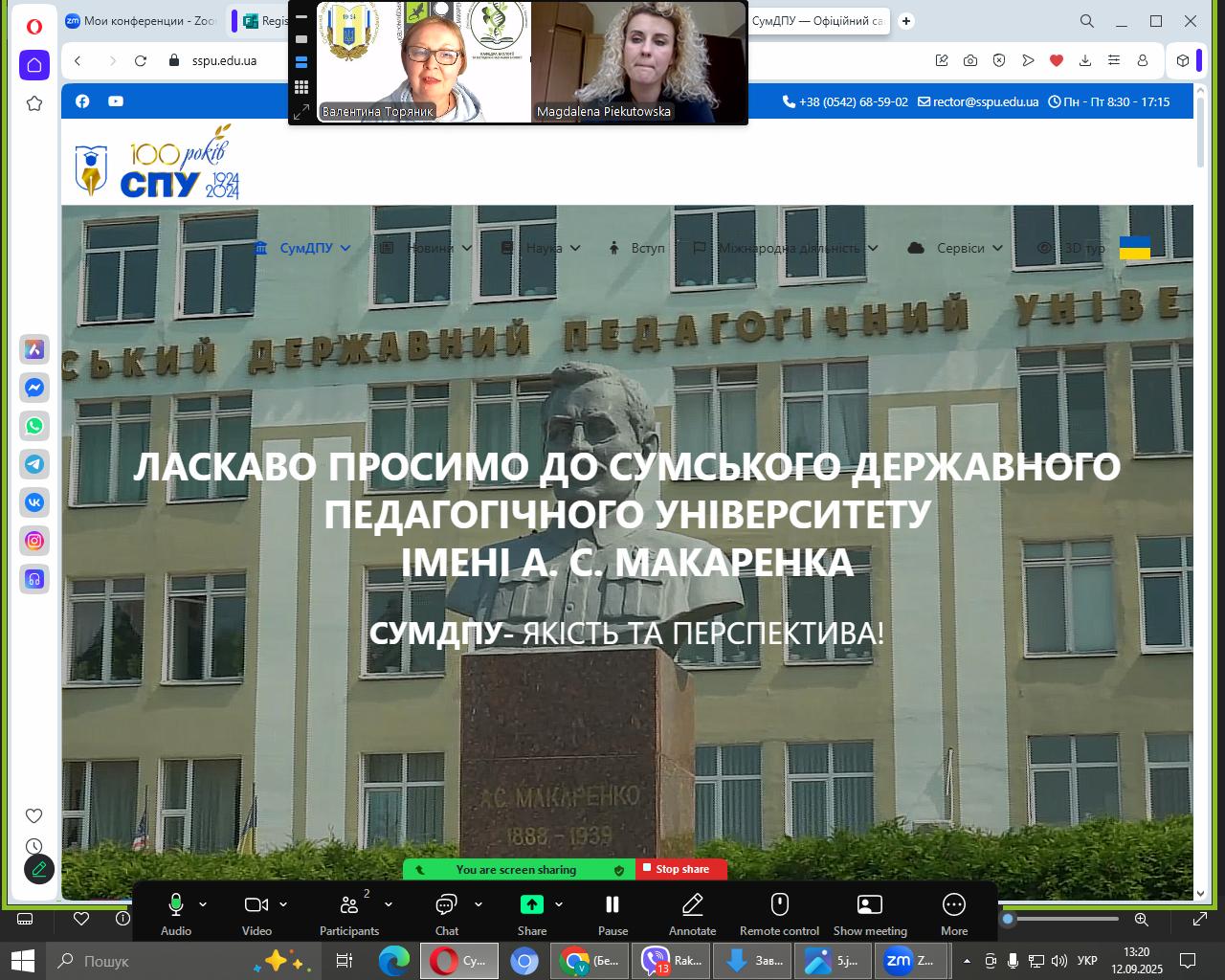Viewport: 1225px width, 980px height.
Task: Switch Zoom video to grid view
Action: pos(301,87)
